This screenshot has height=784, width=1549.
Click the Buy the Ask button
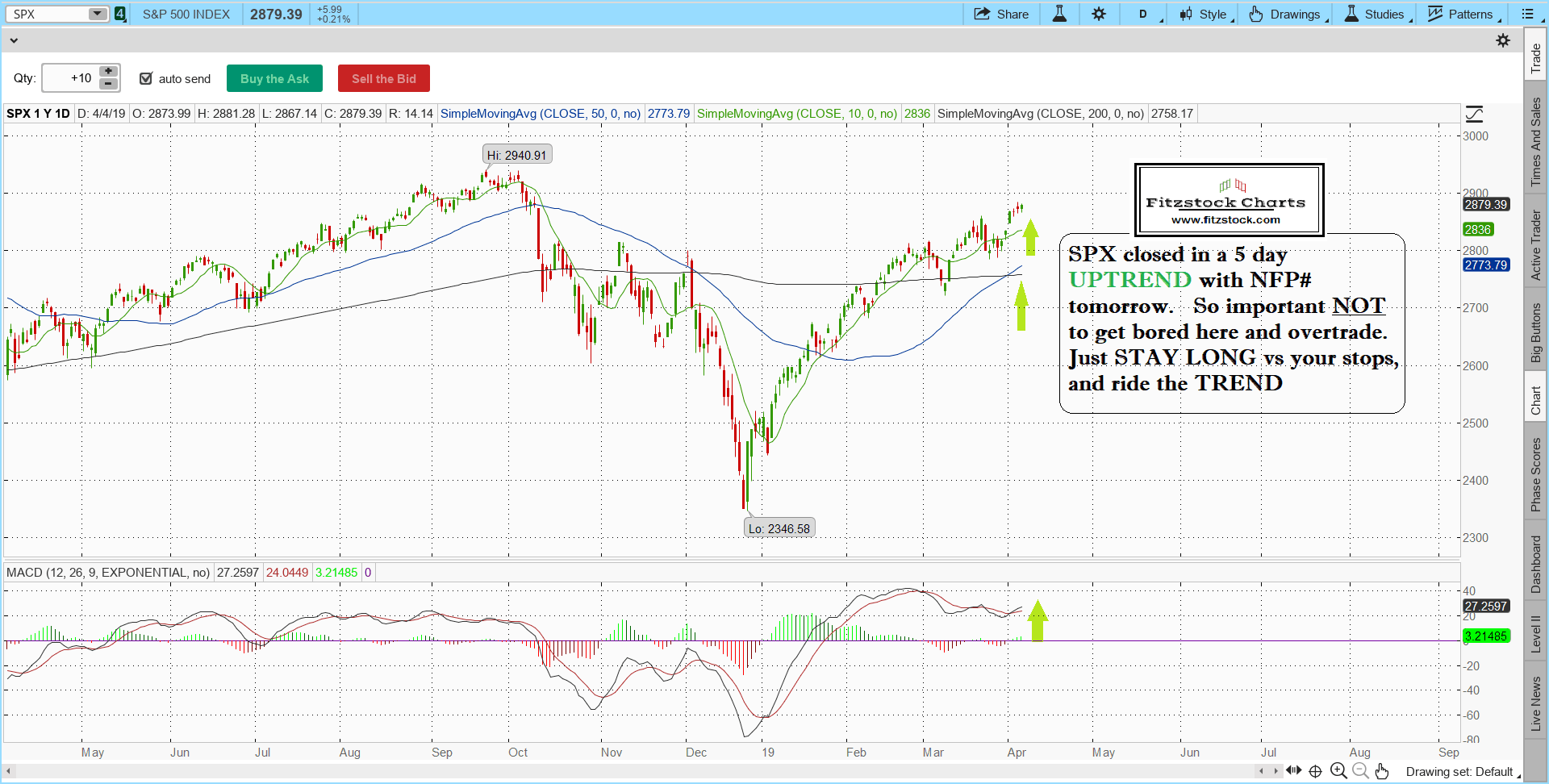coord(274,78)
